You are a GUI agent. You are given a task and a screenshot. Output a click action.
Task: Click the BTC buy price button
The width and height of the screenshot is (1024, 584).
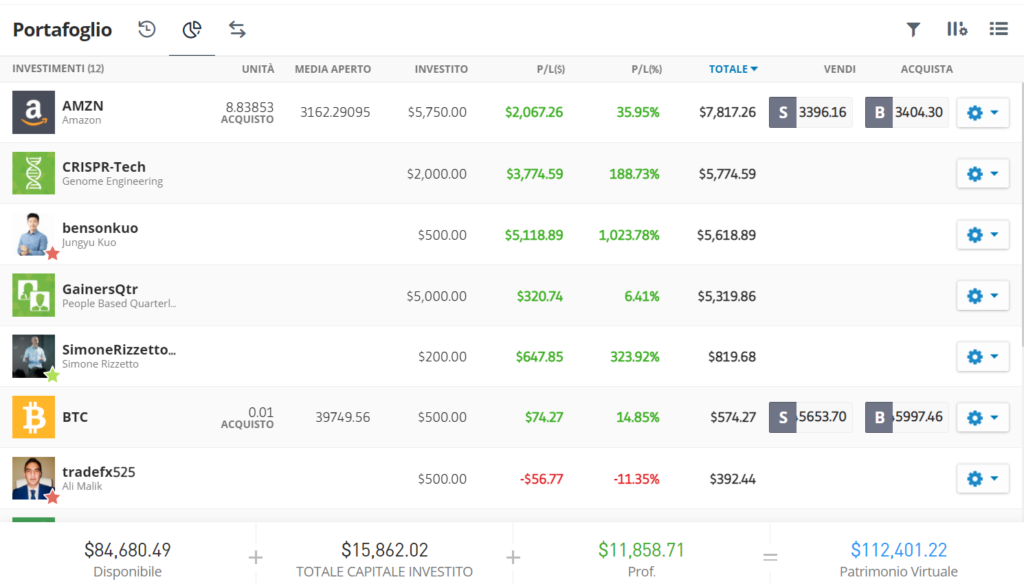click(906, 417)
